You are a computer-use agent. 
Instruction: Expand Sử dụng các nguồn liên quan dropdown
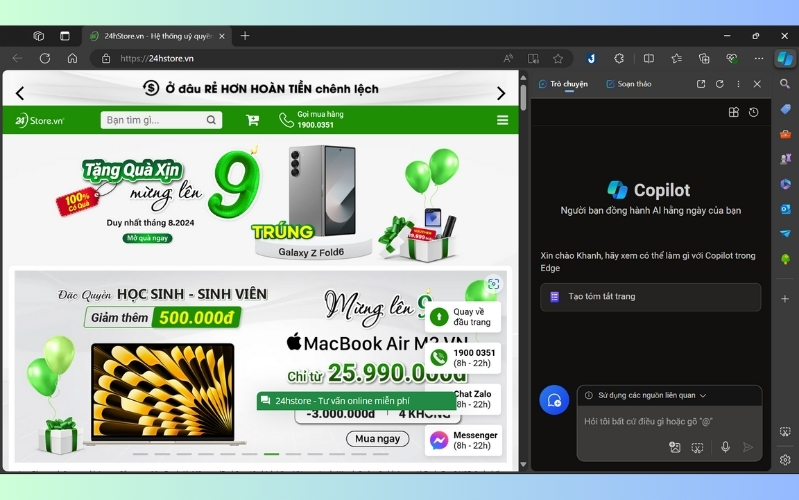(x=646, y=396)
